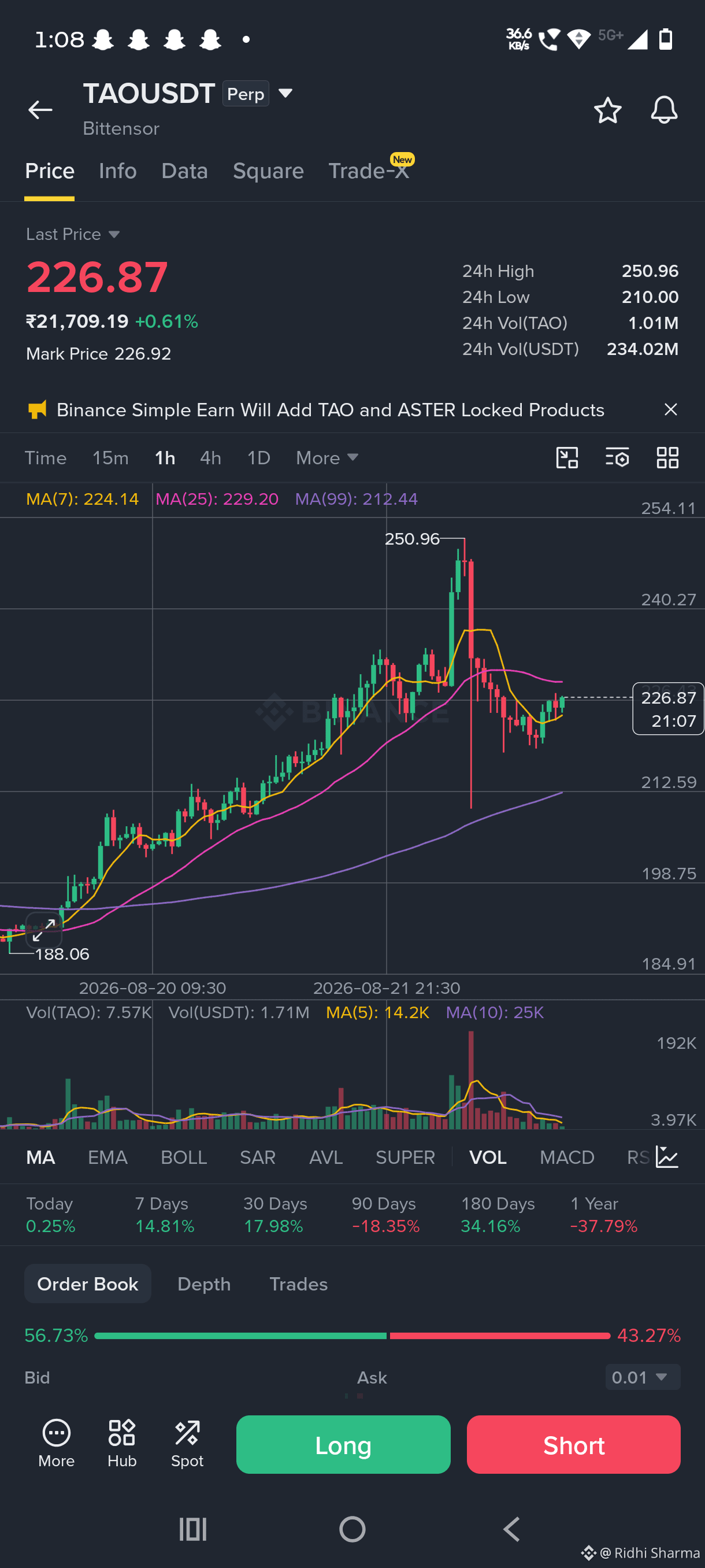The height and width of the screenshot is (1568, 705).
Task: Toggle the VOL sub-indicator
Action: pyautogui.click(x=488, y=1157)
